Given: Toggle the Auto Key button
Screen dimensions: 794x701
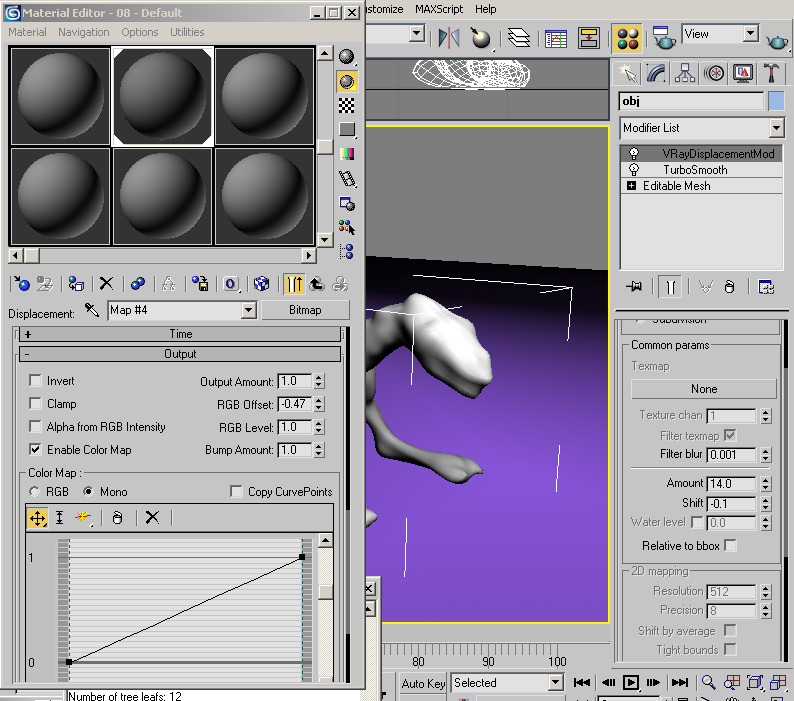Looking at the screenshot, I should pos(423,684).
